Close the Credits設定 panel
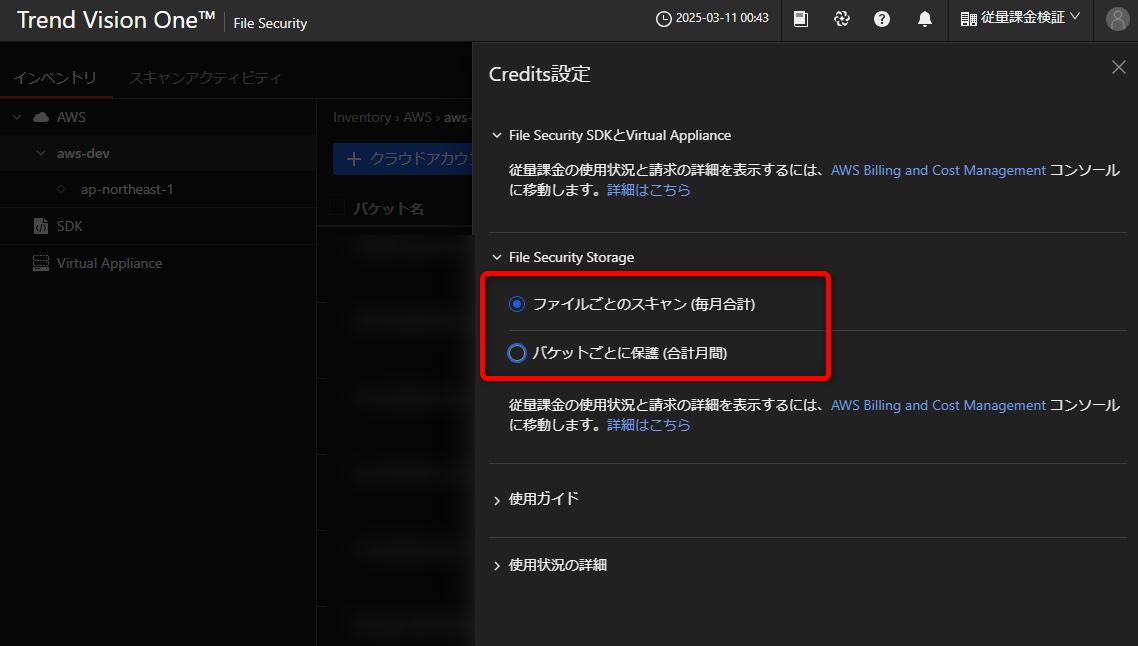The image size is (1138, 646). click(x=1118, y=68)
